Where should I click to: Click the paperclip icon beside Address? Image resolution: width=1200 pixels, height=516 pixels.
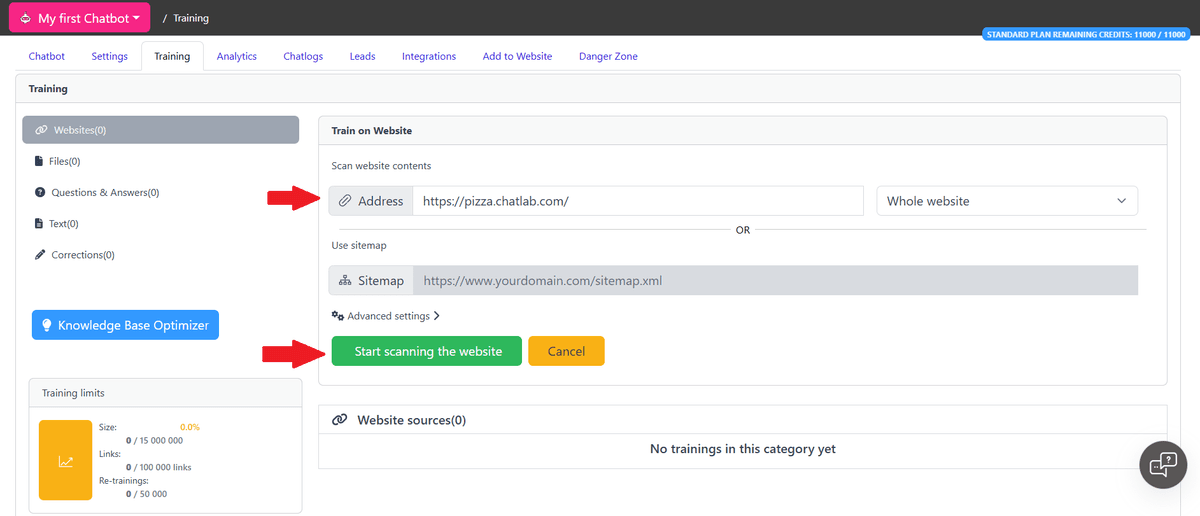(345, 201)
